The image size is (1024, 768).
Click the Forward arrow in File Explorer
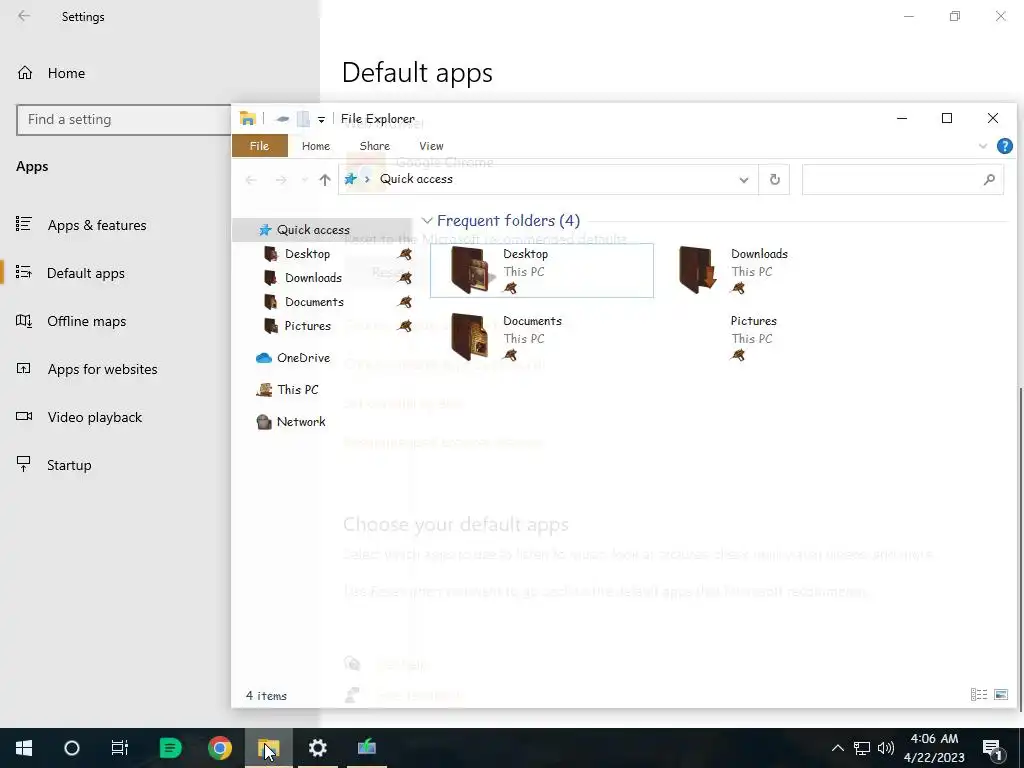pos(281,180)
